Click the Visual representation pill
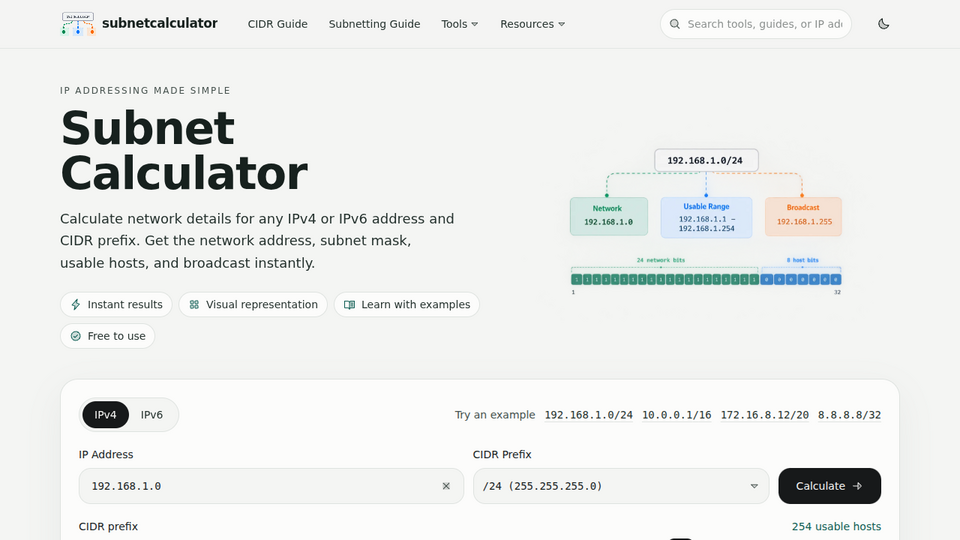Image resolution: width=960 pixels, height=540 pixels. (253, 304)
